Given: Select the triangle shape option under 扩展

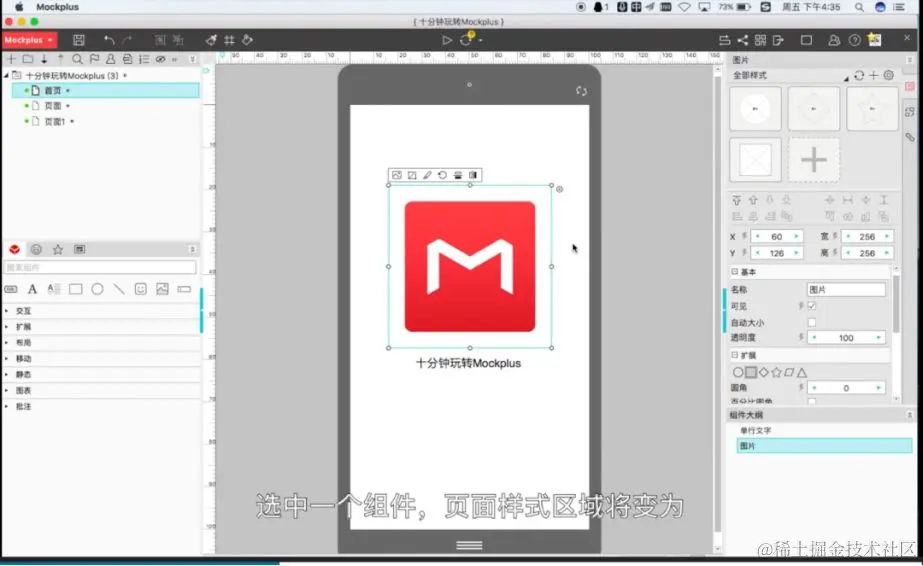Looking at the screenshot, I should tap(802, 372).
